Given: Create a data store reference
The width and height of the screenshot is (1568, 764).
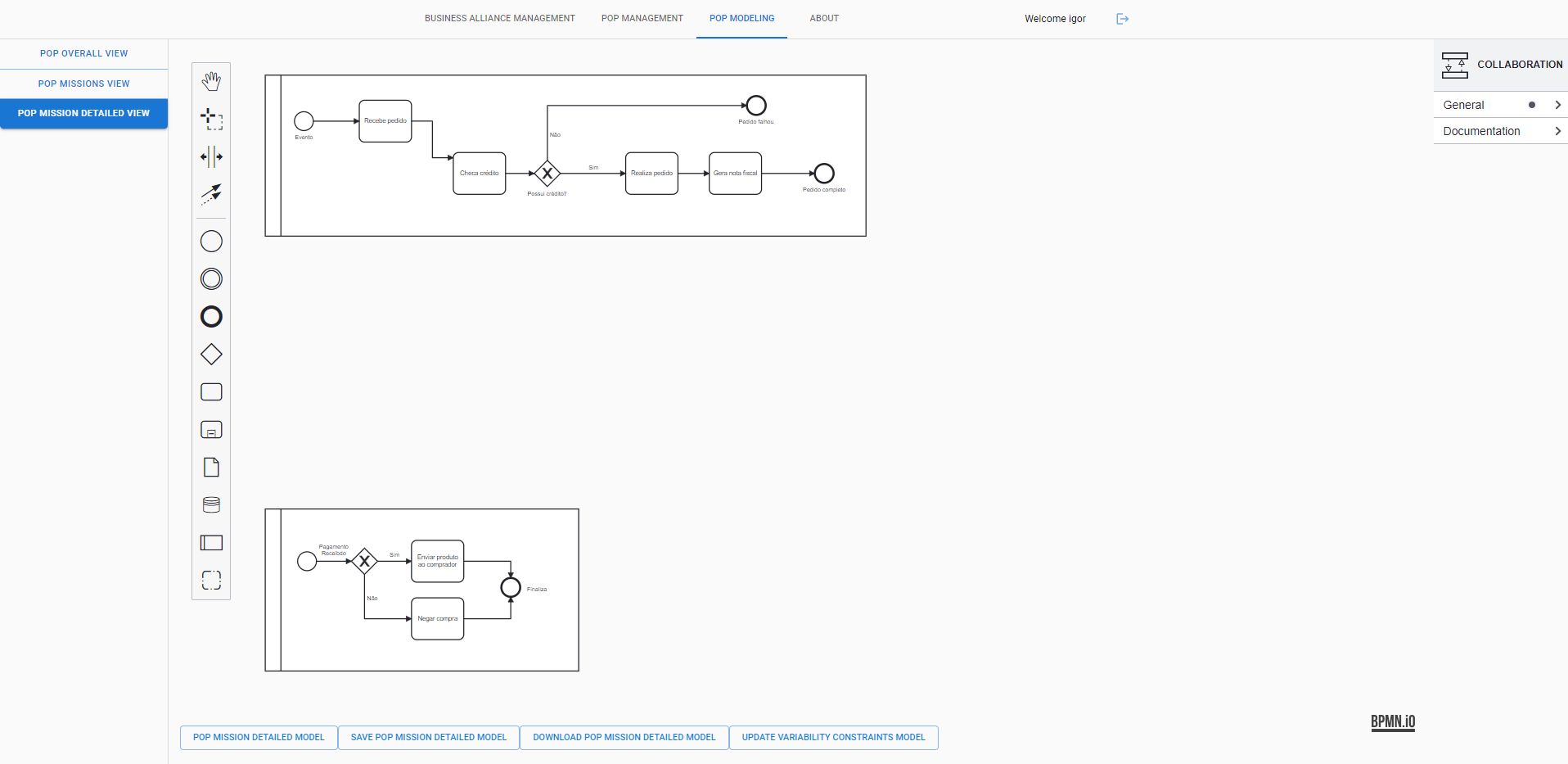Looking at the screenshot, I should coord(211,505).
